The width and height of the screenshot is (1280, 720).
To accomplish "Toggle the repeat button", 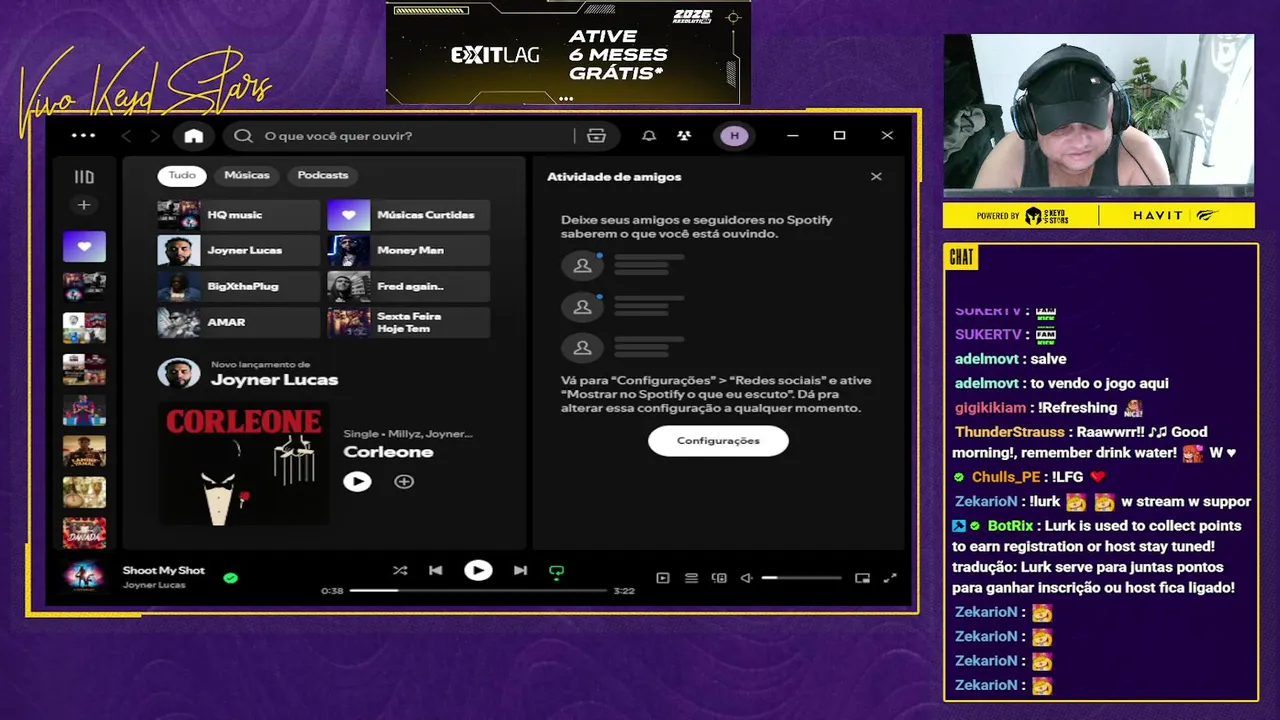I will 557,572.
